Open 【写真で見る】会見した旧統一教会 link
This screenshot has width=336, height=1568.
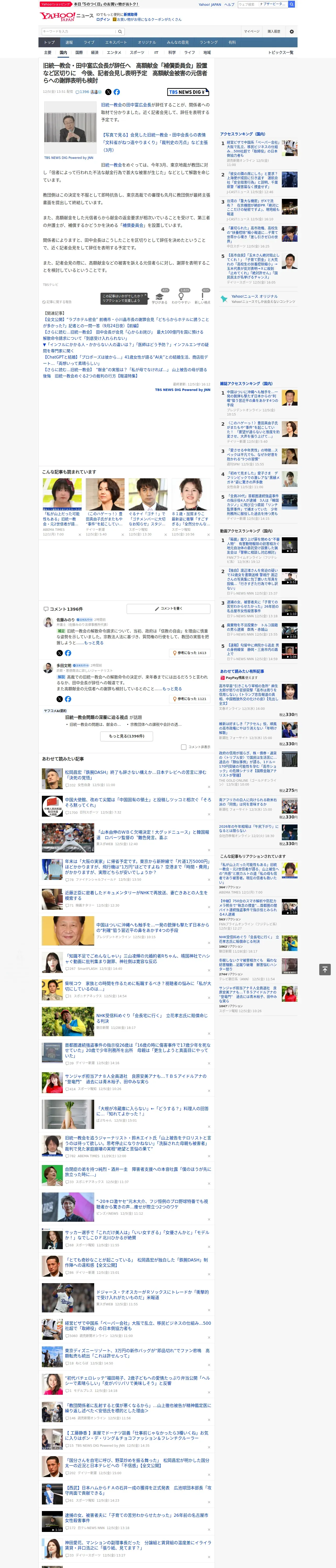click(154, 142)
